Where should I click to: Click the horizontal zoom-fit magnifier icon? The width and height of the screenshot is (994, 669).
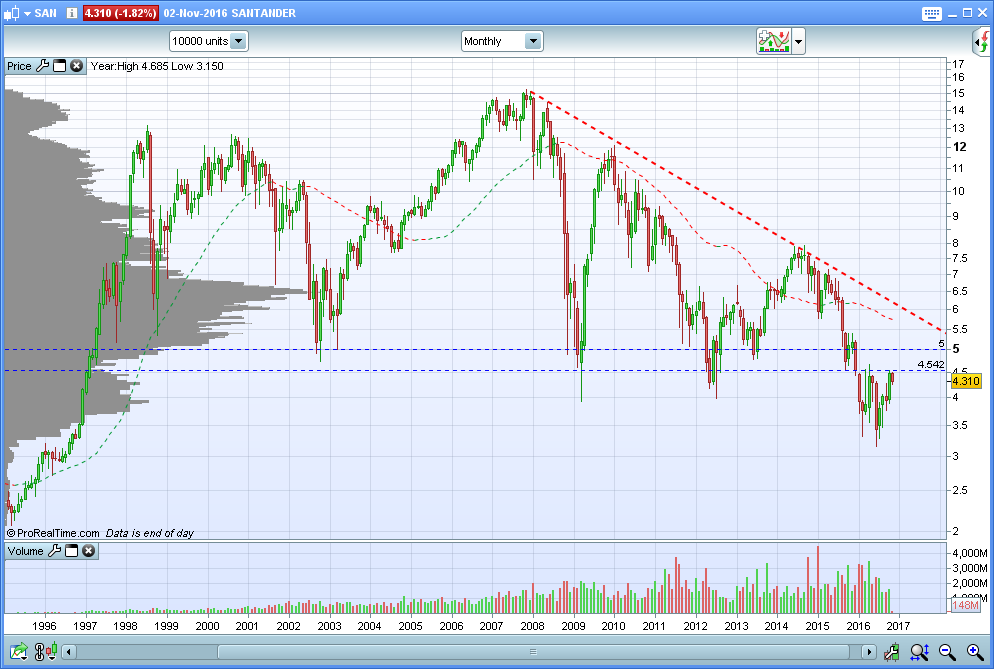tap(920, 651)
